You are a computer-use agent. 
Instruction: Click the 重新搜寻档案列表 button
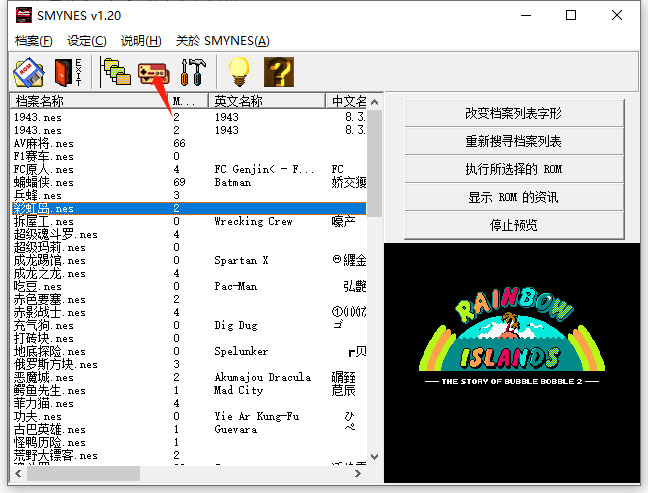tap(514, 141)
